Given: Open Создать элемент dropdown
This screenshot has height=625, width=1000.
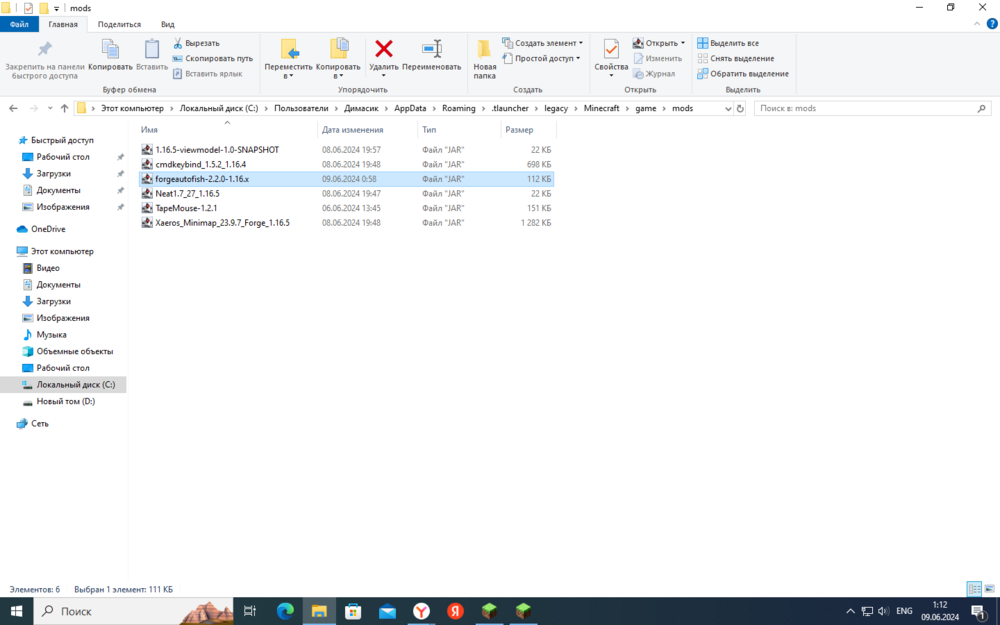Looking at the screenshot, I should point(542,43).
